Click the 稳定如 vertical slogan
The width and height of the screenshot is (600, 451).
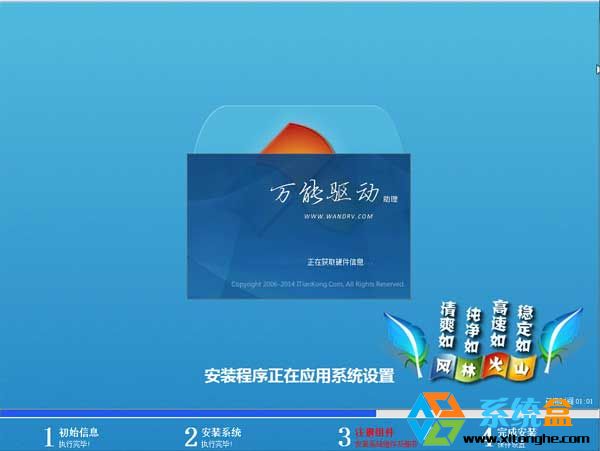(x=524, y=328)
